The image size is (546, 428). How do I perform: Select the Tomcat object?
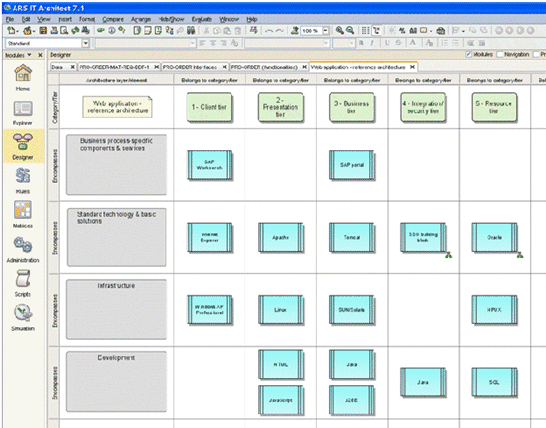(352, 238)
